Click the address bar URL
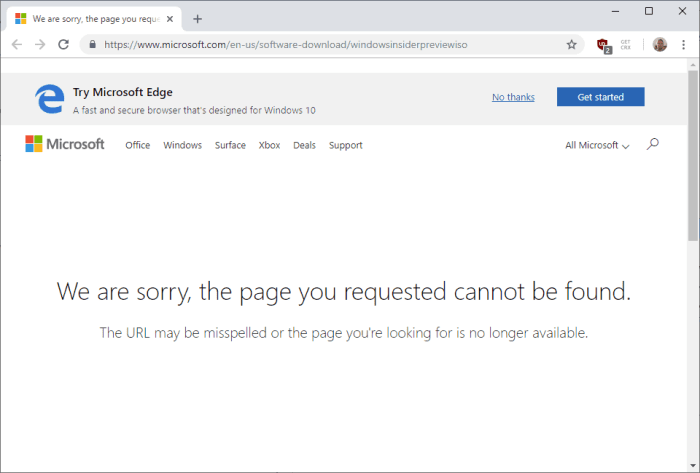 click(x=286, y=45)
